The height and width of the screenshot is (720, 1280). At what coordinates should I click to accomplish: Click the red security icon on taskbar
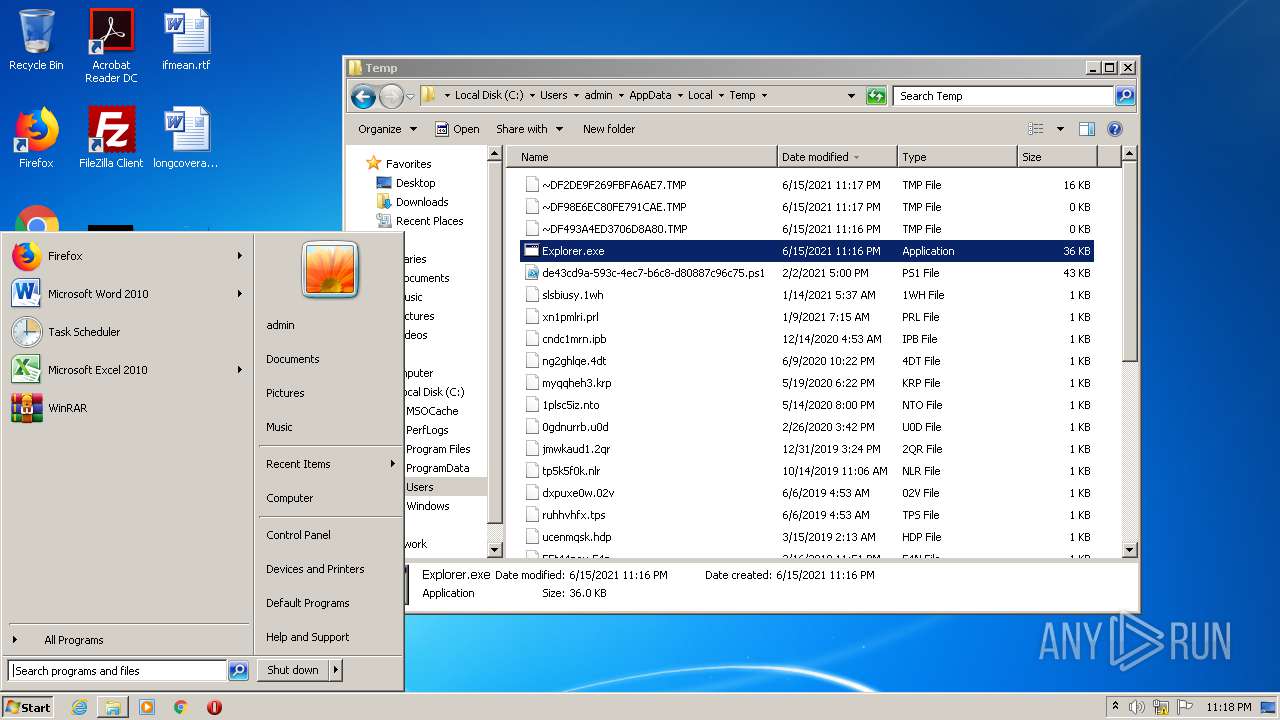(214, 707)
